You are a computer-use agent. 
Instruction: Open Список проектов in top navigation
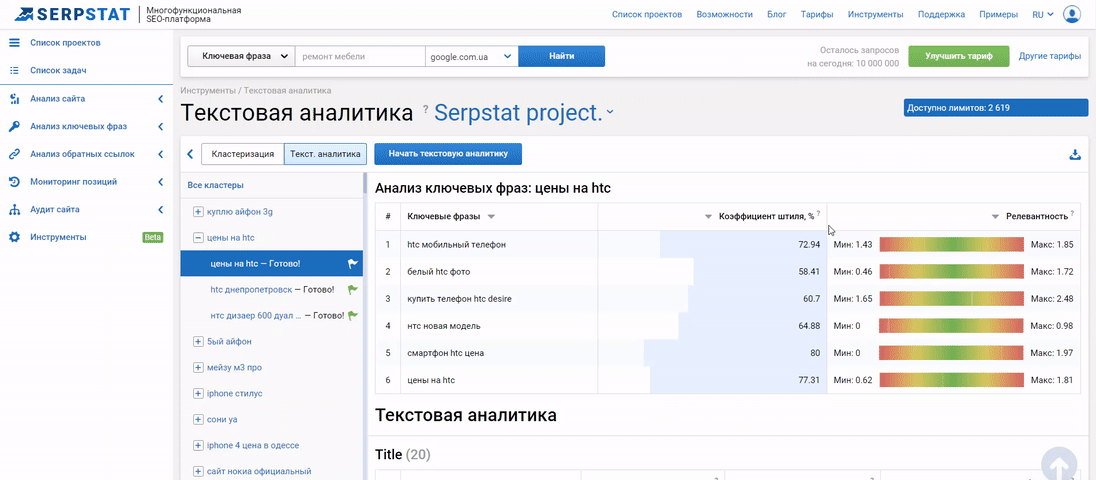(647, 15)
